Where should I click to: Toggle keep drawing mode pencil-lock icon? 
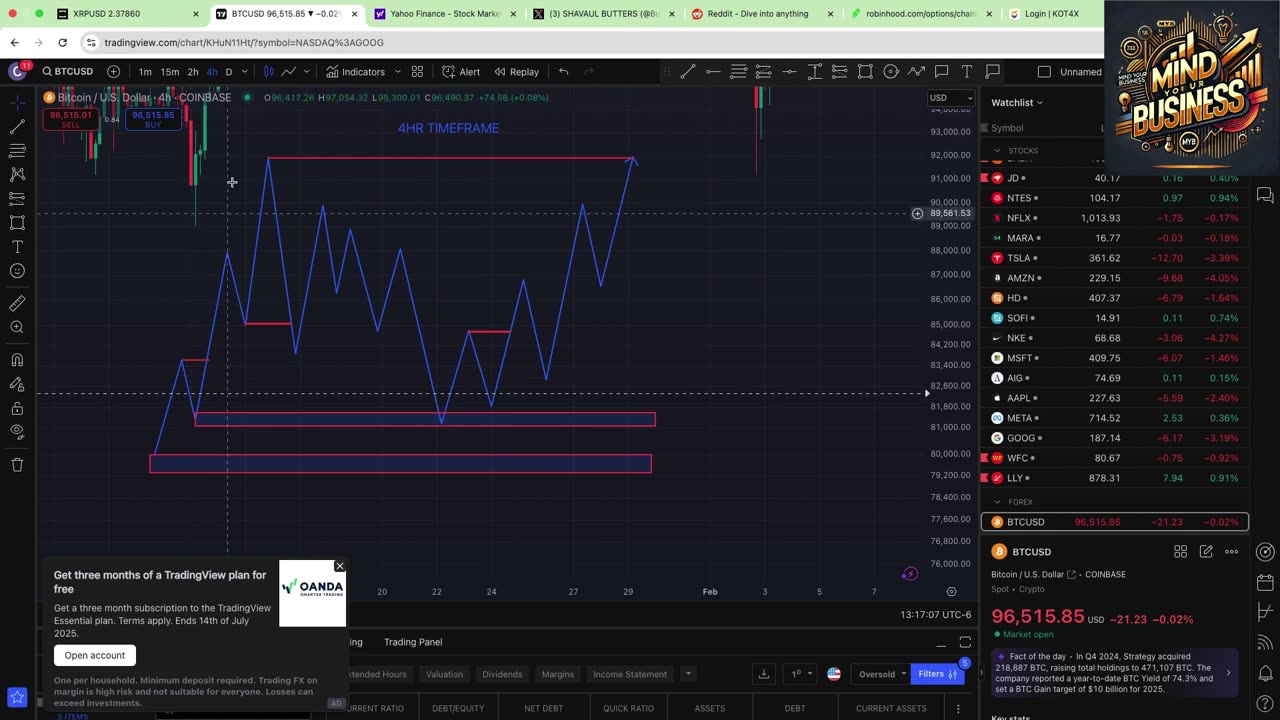click(x=17, y=384)
